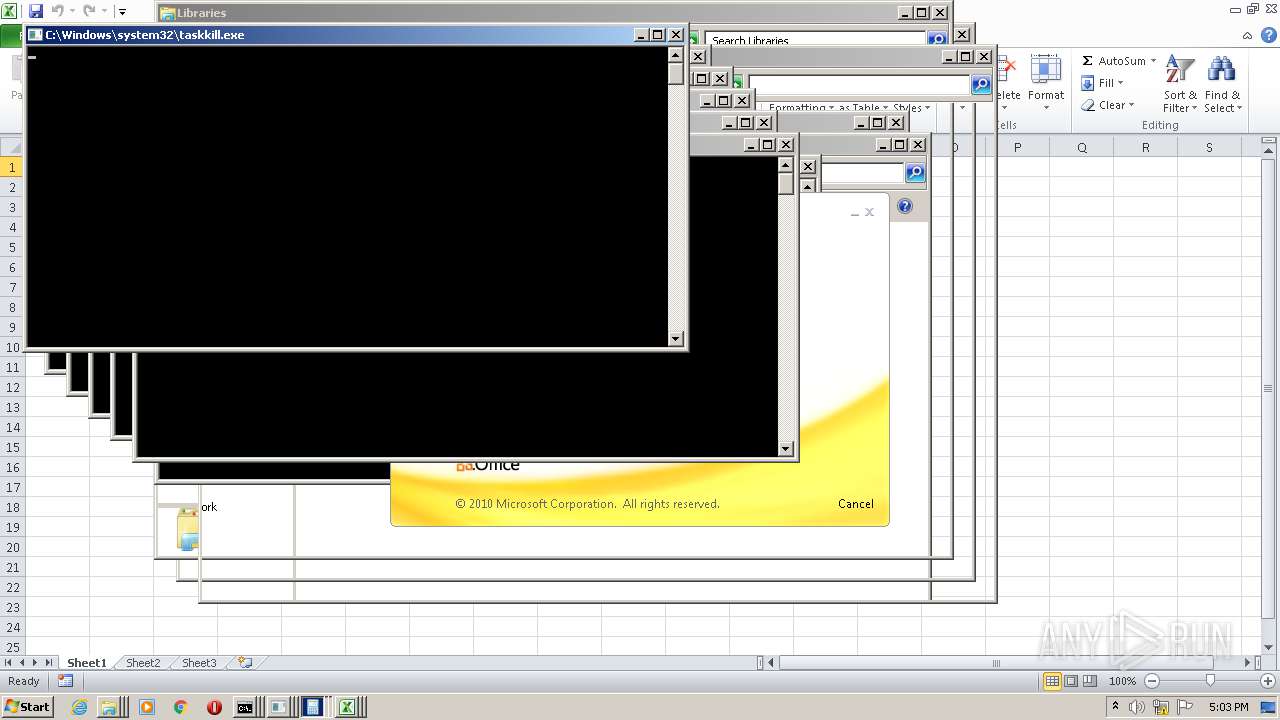Viewport: 1280px width, 720px height.
Task: Select column Q header
Action: (x=1081, y=148)
